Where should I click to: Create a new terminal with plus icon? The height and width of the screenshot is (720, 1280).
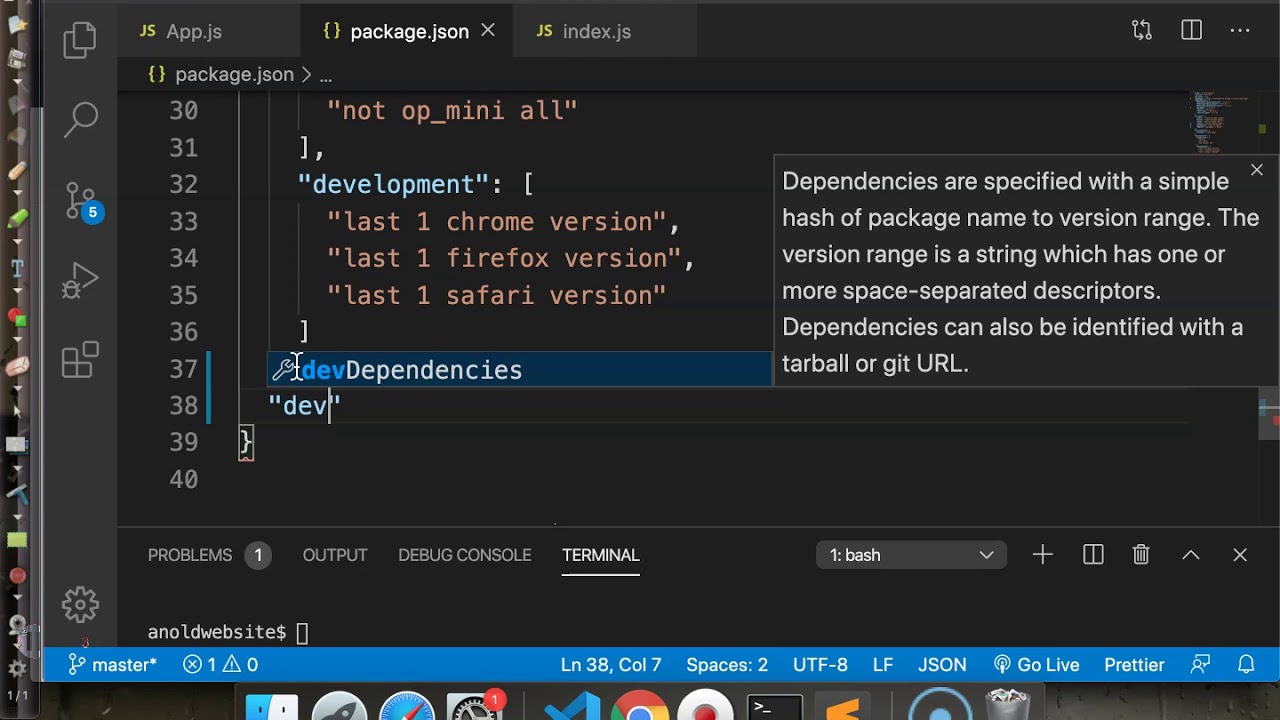click(1043, 555)
